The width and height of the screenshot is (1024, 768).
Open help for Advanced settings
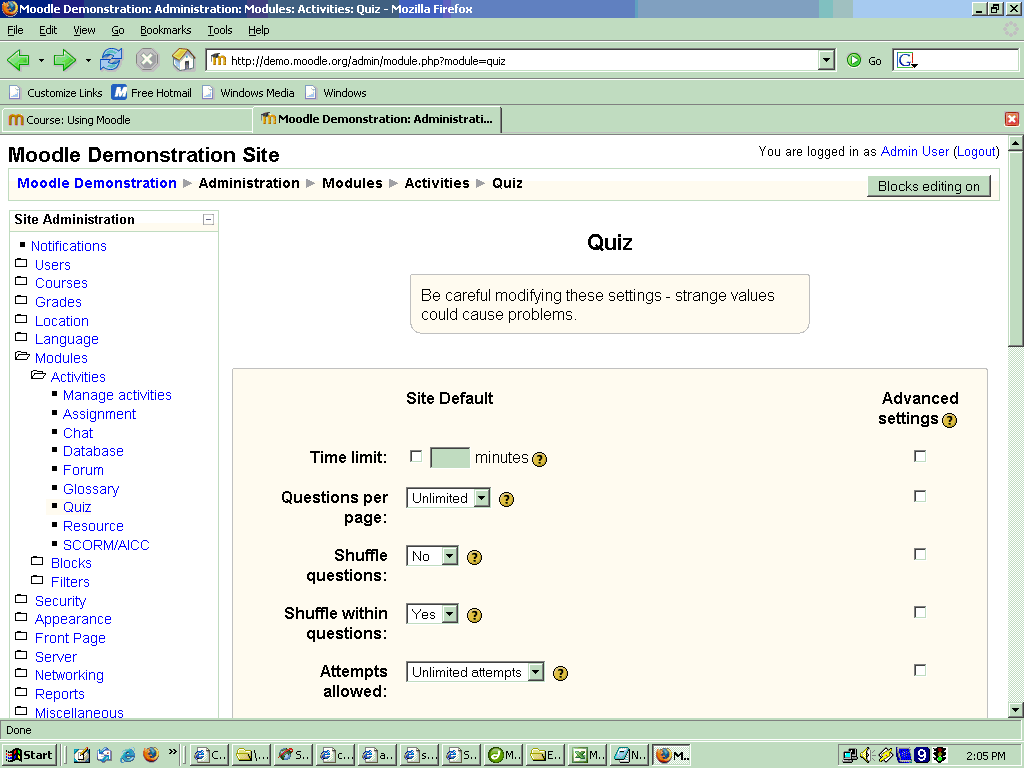point(950,420)
